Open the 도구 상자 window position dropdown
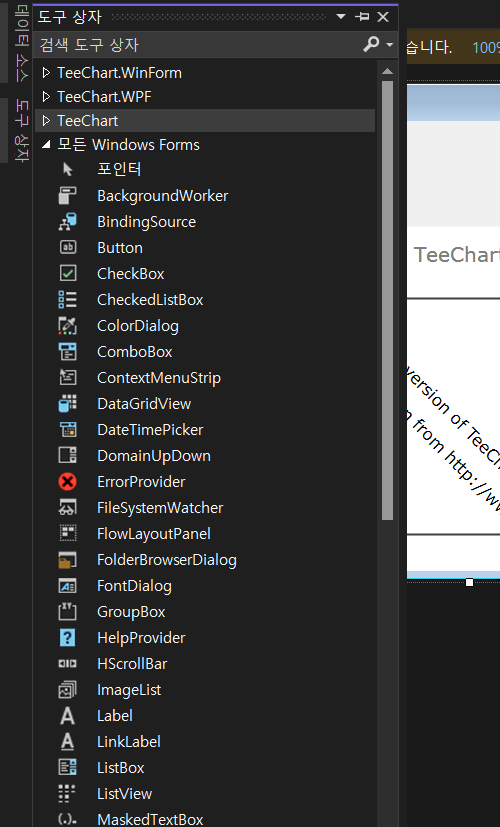Screen dimensions: 500x827 tap(341, 17)
